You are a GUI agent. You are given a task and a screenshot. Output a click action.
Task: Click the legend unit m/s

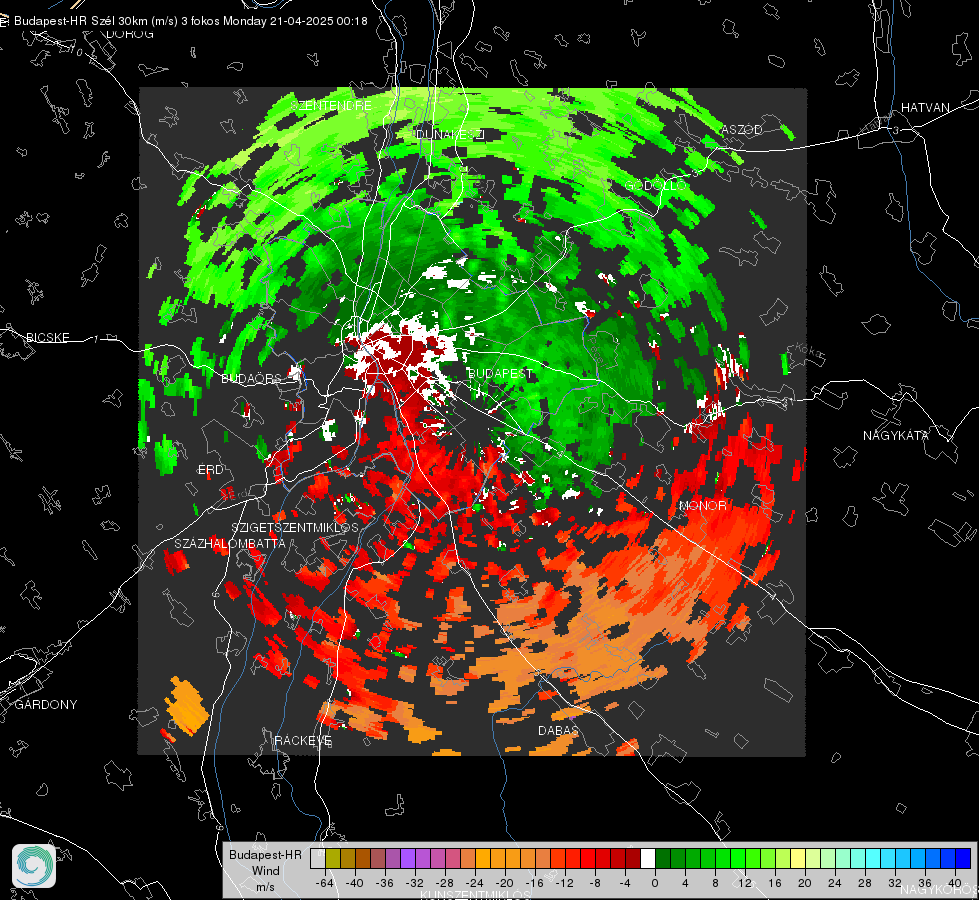coord(265,887)
